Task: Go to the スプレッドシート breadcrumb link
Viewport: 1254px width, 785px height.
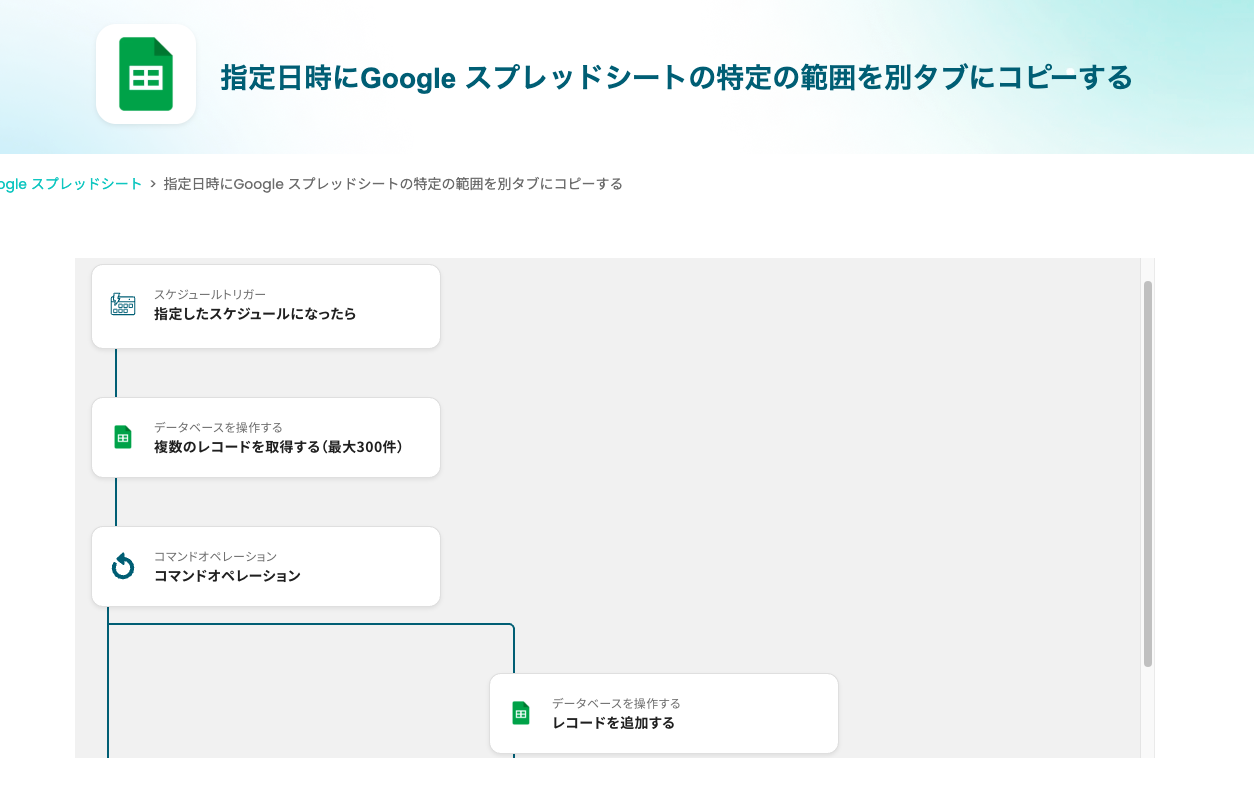Action: pos(71,184)
